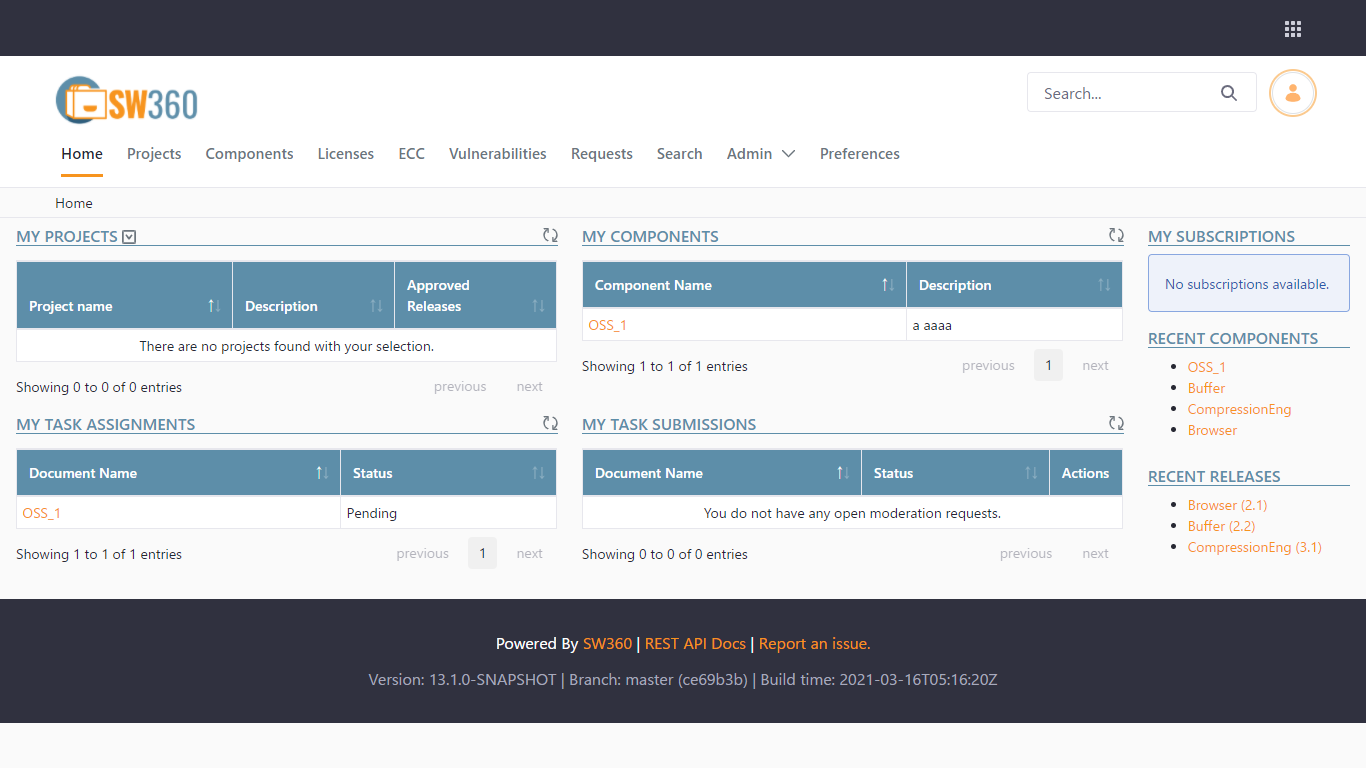Open the apps grid menu icon
1366x768 pixels.
(1293, 29)
